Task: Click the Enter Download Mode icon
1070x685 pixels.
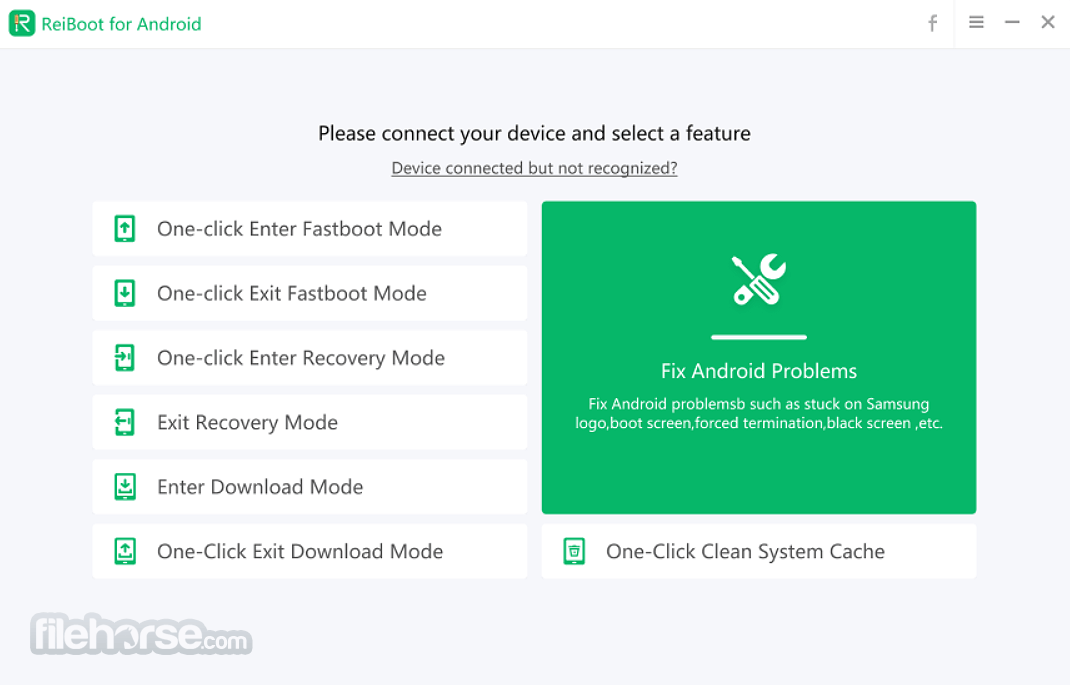Action: click(x=125, y=486)
